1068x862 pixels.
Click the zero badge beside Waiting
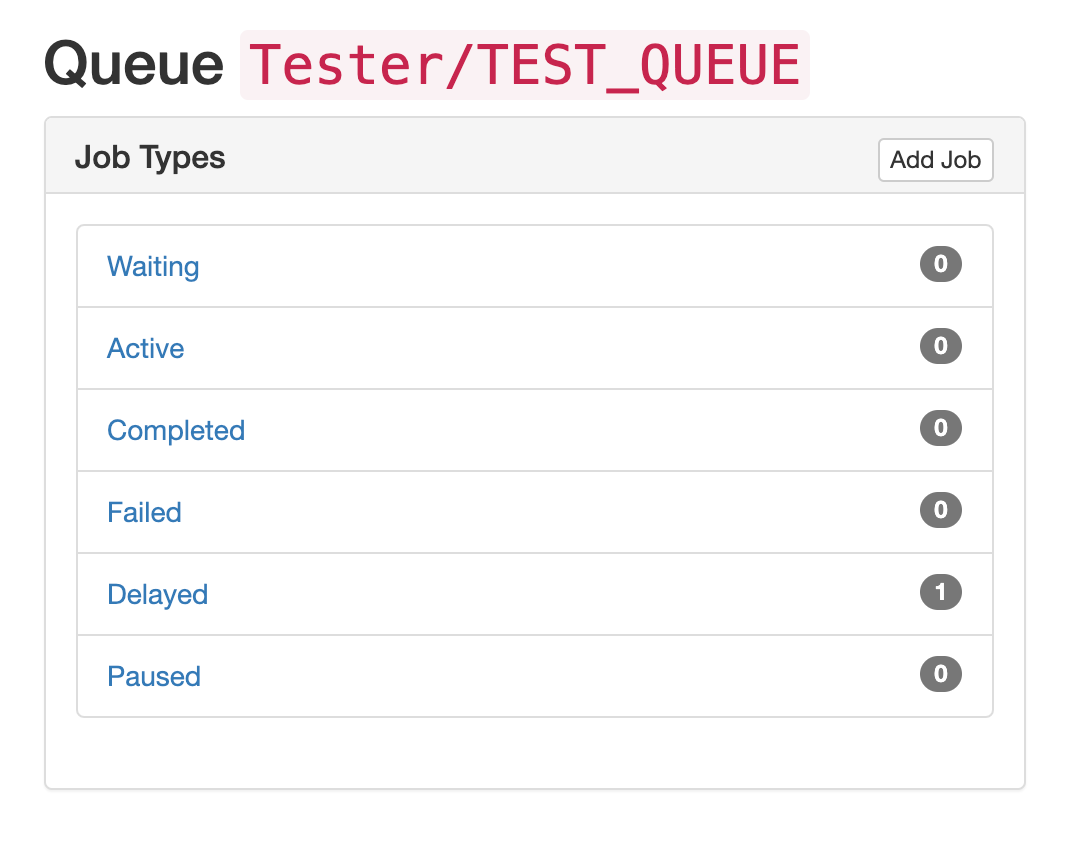(x=940, y=264)
